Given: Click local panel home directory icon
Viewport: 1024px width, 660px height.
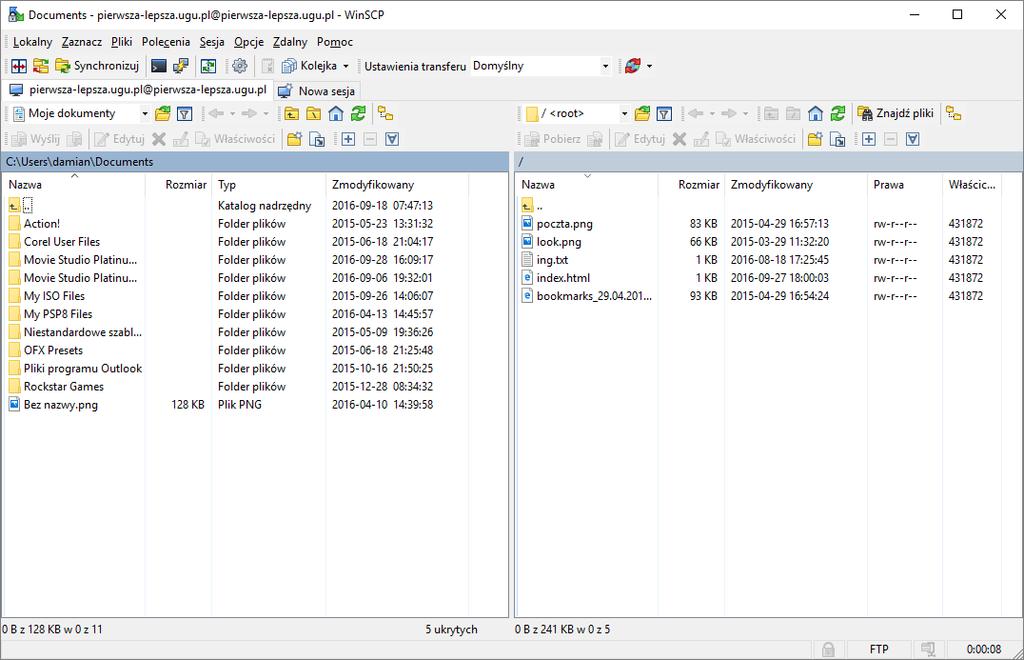Looking at the screenshot, I should [x=336, y=114].
